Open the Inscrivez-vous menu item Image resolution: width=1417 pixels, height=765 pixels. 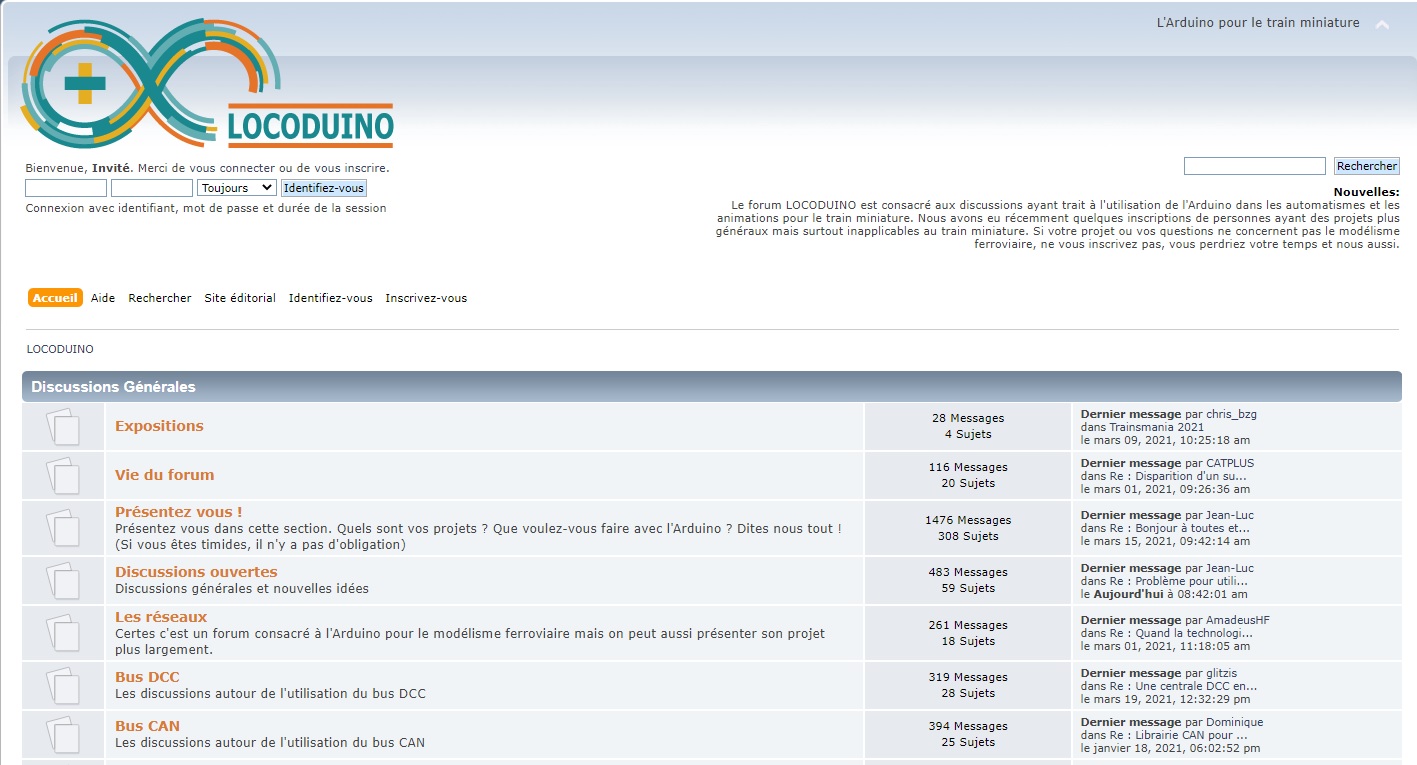tap(426, 298)
